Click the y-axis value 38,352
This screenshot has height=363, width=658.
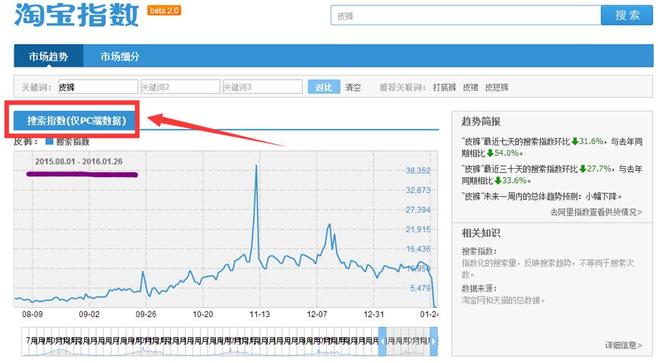coord(418,171)
